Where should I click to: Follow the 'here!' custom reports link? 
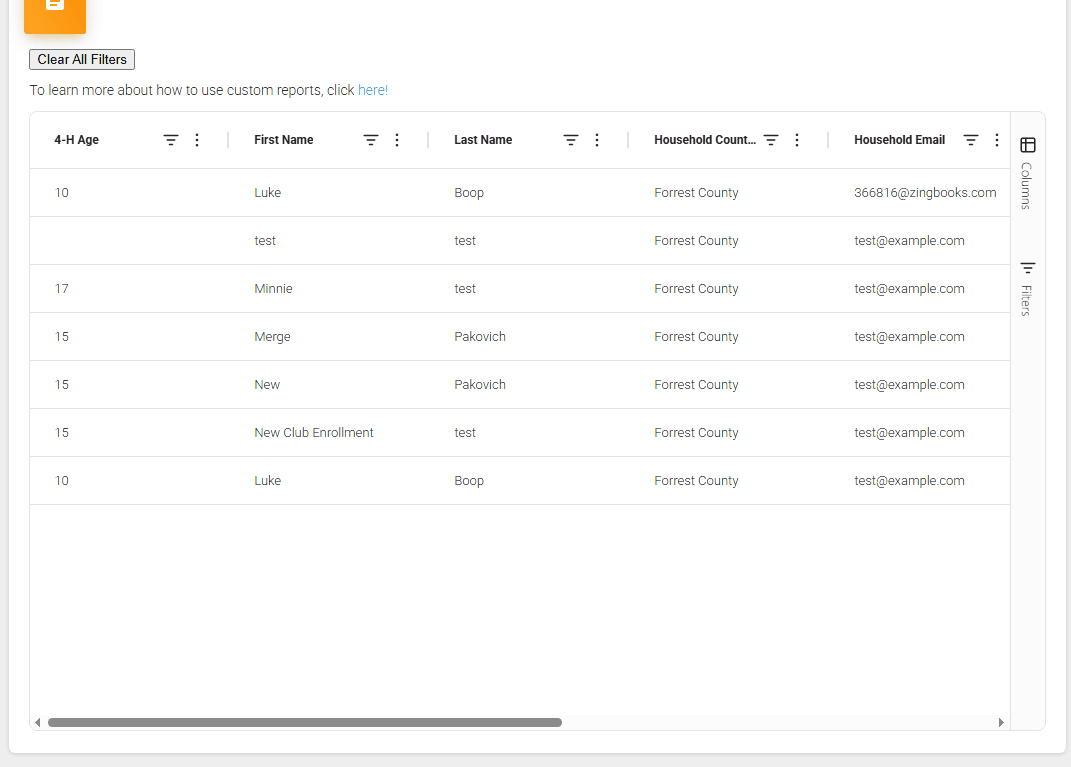[x=373, y=90]
